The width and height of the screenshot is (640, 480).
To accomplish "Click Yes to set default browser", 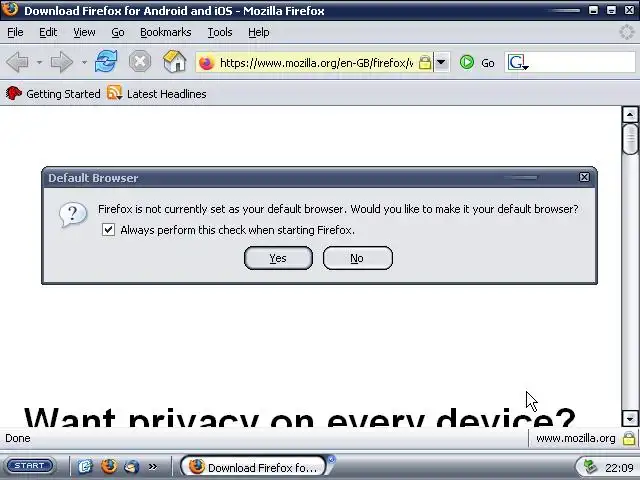I will 278,258.
